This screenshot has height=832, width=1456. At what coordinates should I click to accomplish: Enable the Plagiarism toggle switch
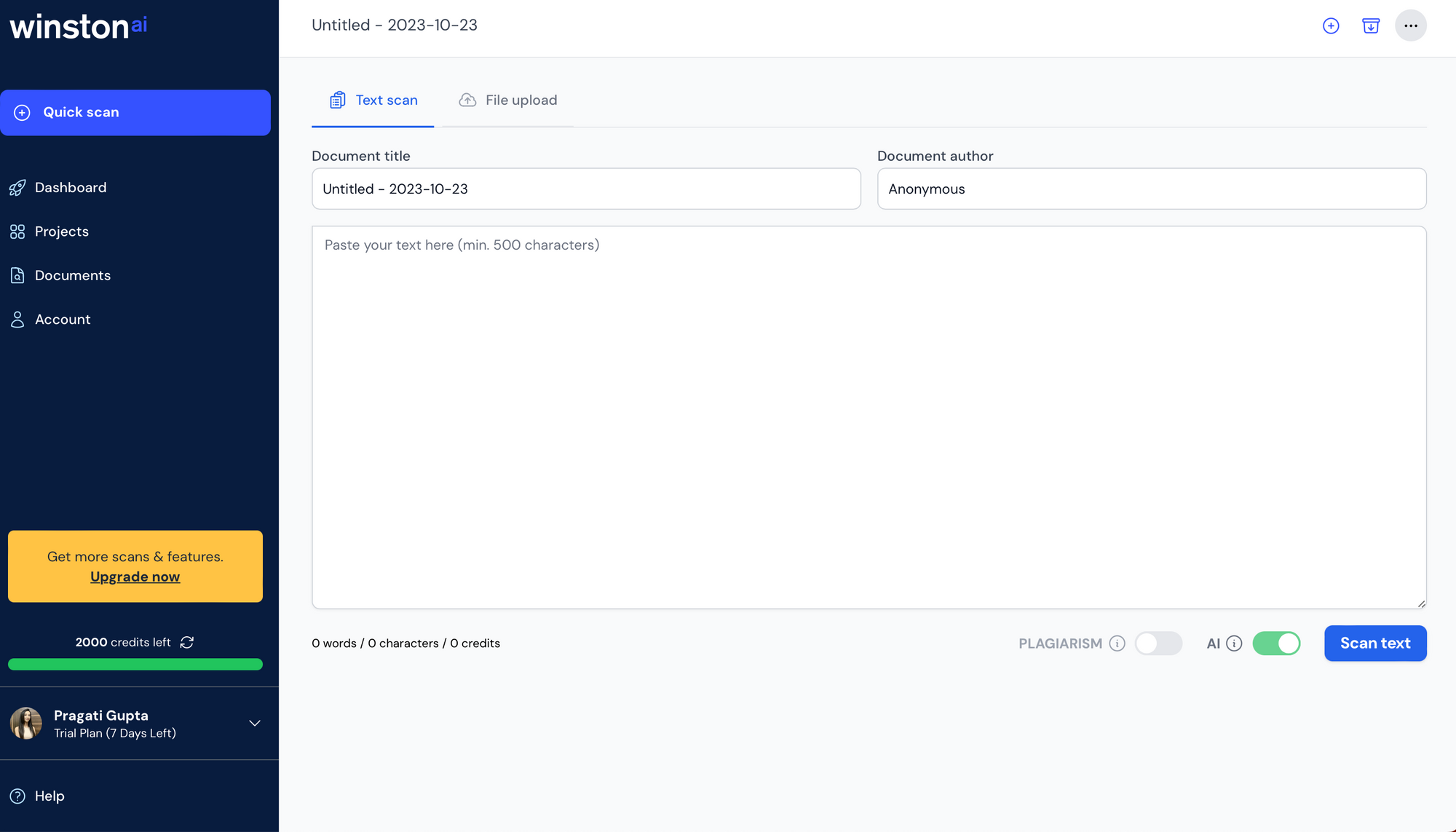coord(1158,643)
